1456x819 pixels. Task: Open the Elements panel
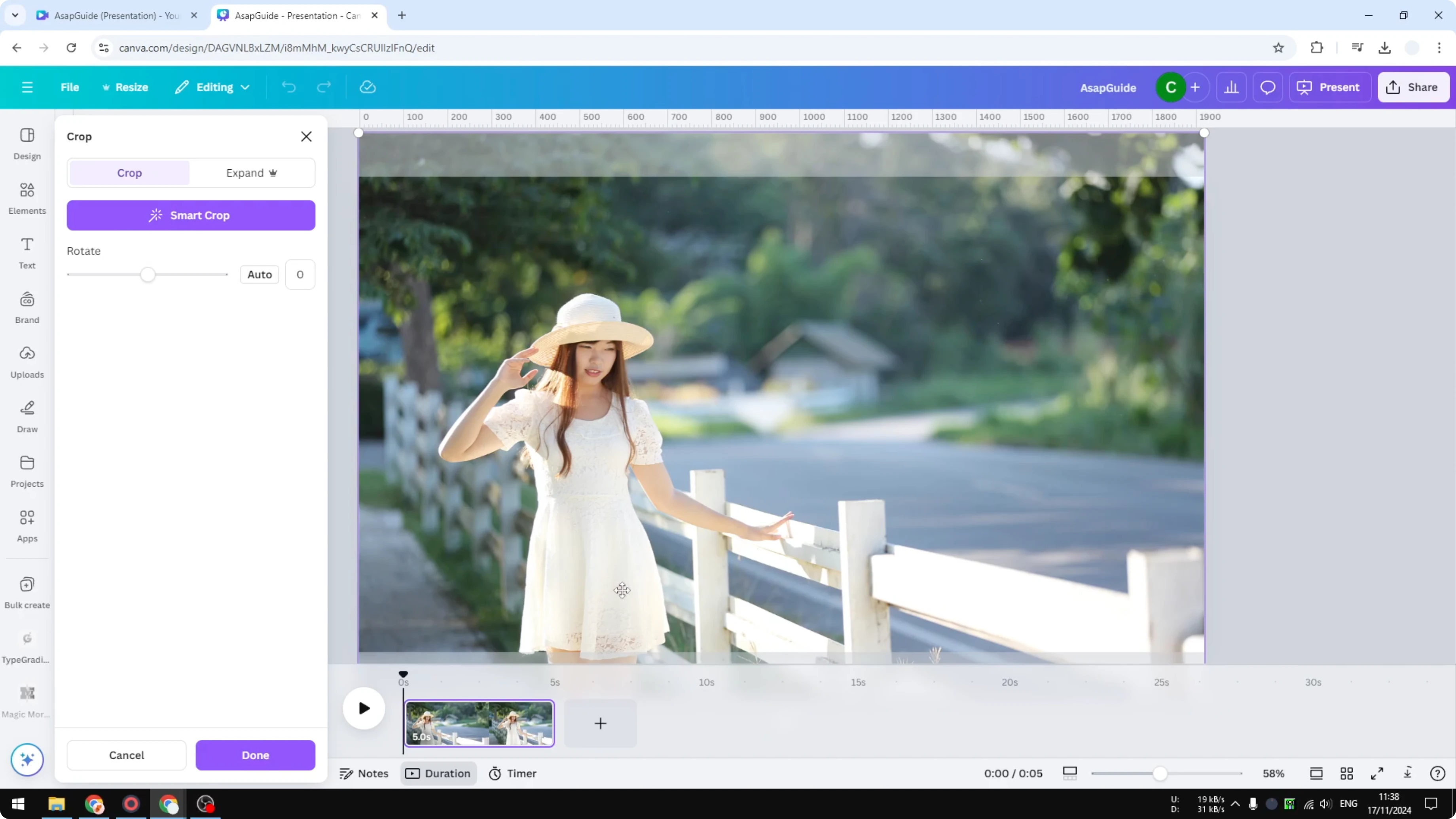pos(27,197)
